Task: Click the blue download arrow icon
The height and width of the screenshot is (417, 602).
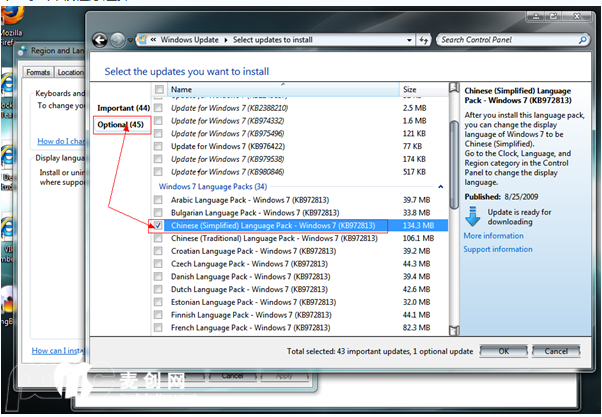Action: pyautogui.click(x=472, y=216)
